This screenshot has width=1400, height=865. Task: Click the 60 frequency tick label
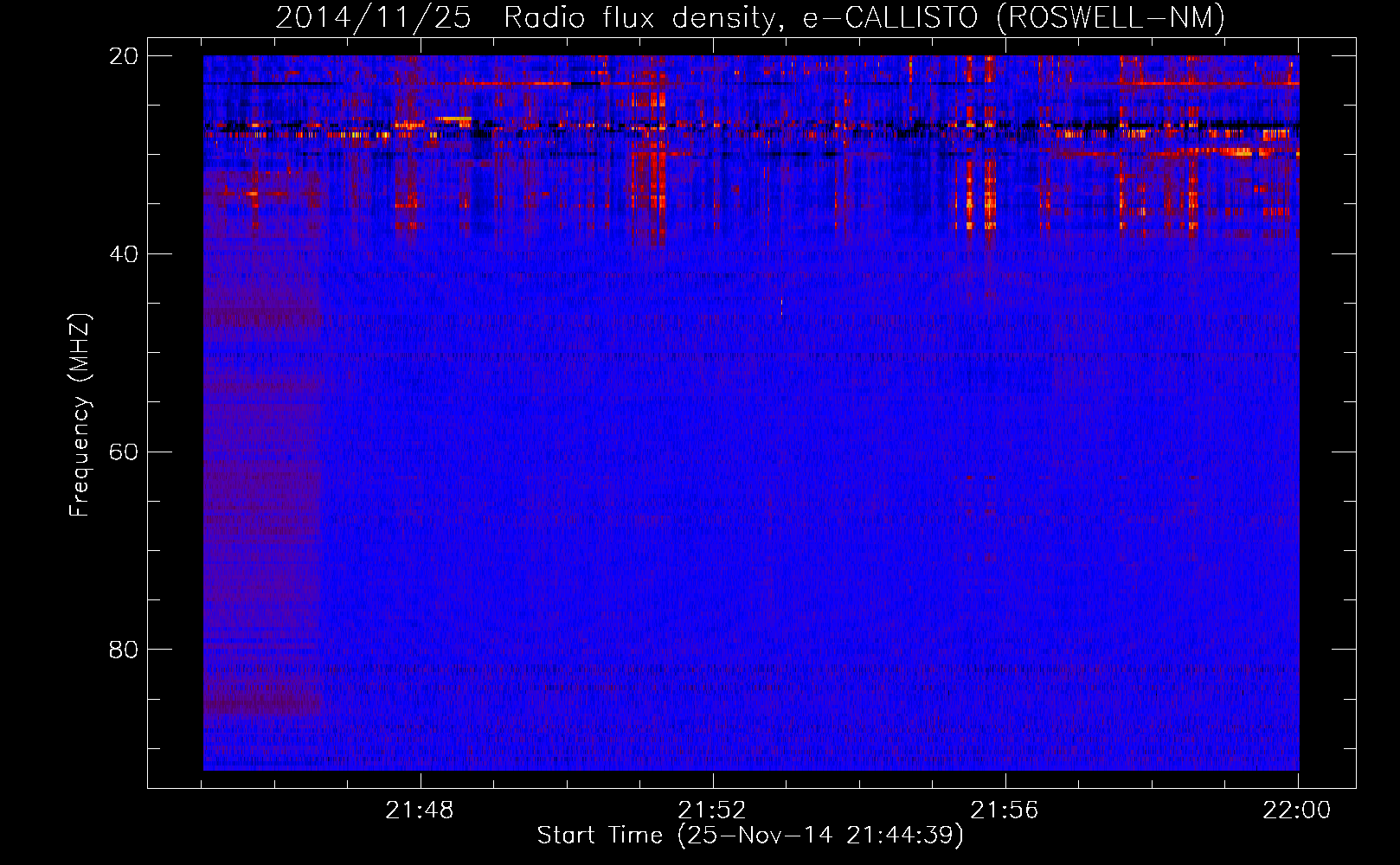pos(124,452)
